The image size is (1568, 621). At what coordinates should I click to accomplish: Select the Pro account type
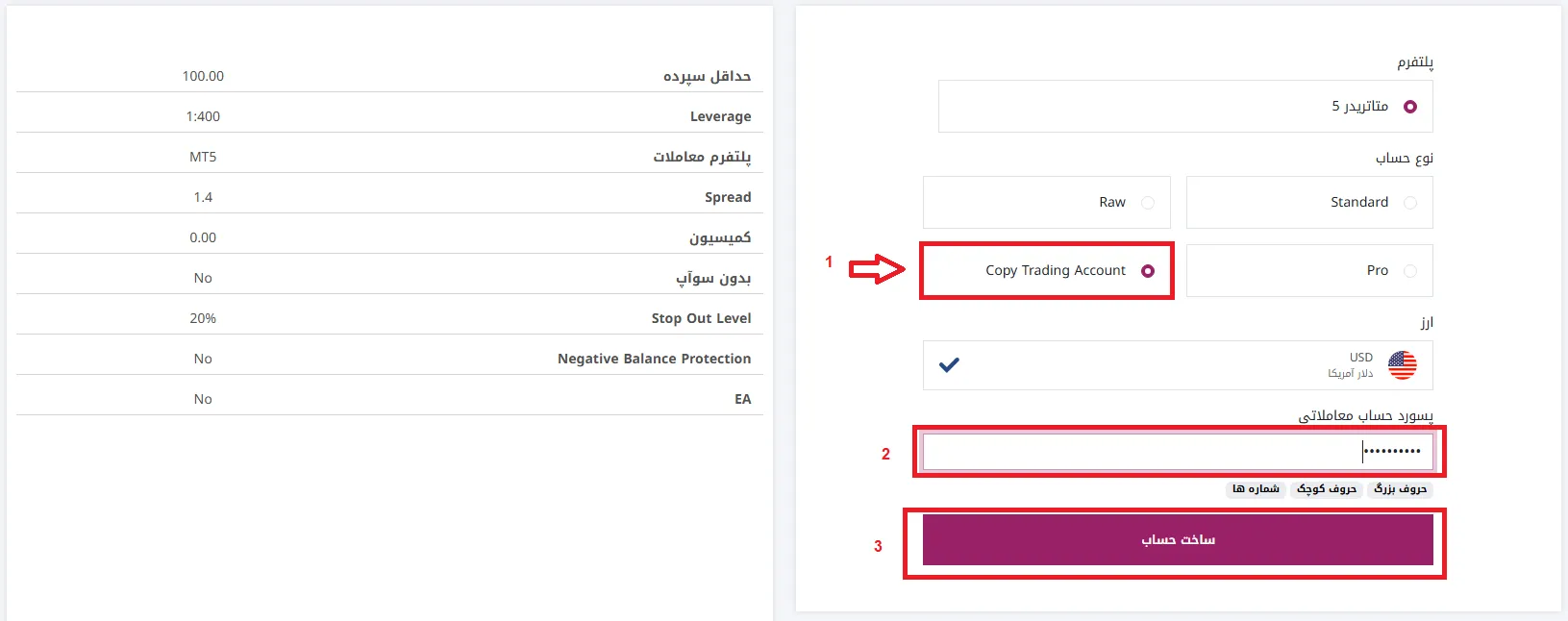point(1409,271)
